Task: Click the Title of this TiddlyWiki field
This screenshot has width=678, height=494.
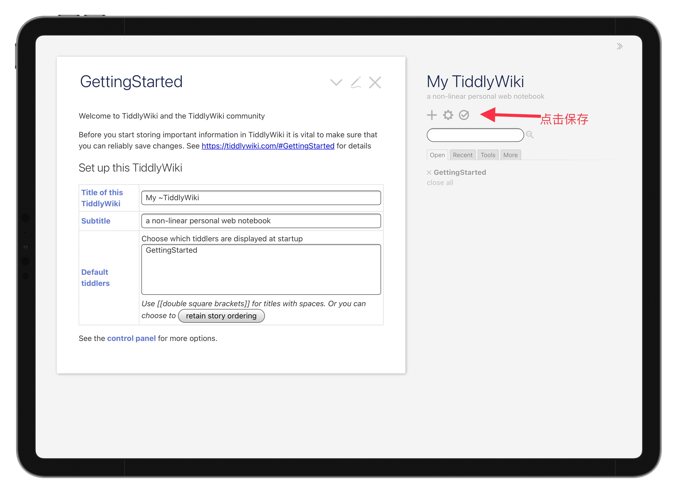Action: click(x=261, y=198)
